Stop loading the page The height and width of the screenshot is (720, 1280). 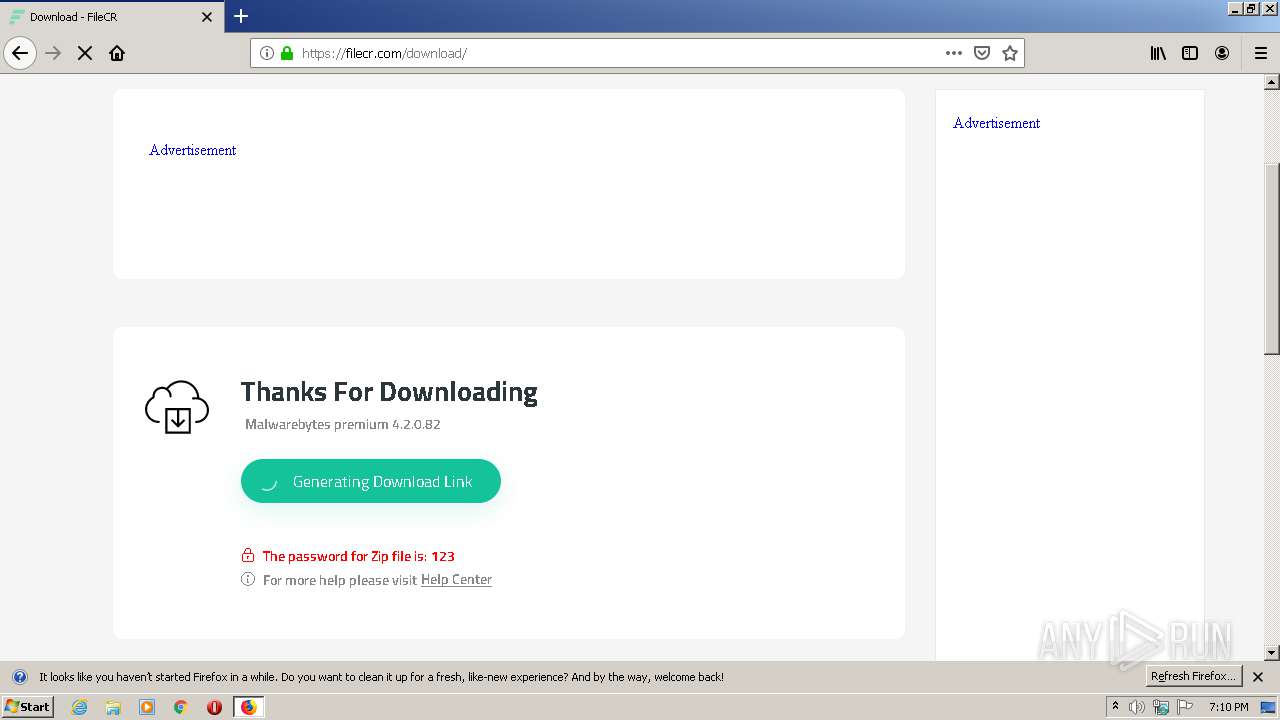pos(85,53)
